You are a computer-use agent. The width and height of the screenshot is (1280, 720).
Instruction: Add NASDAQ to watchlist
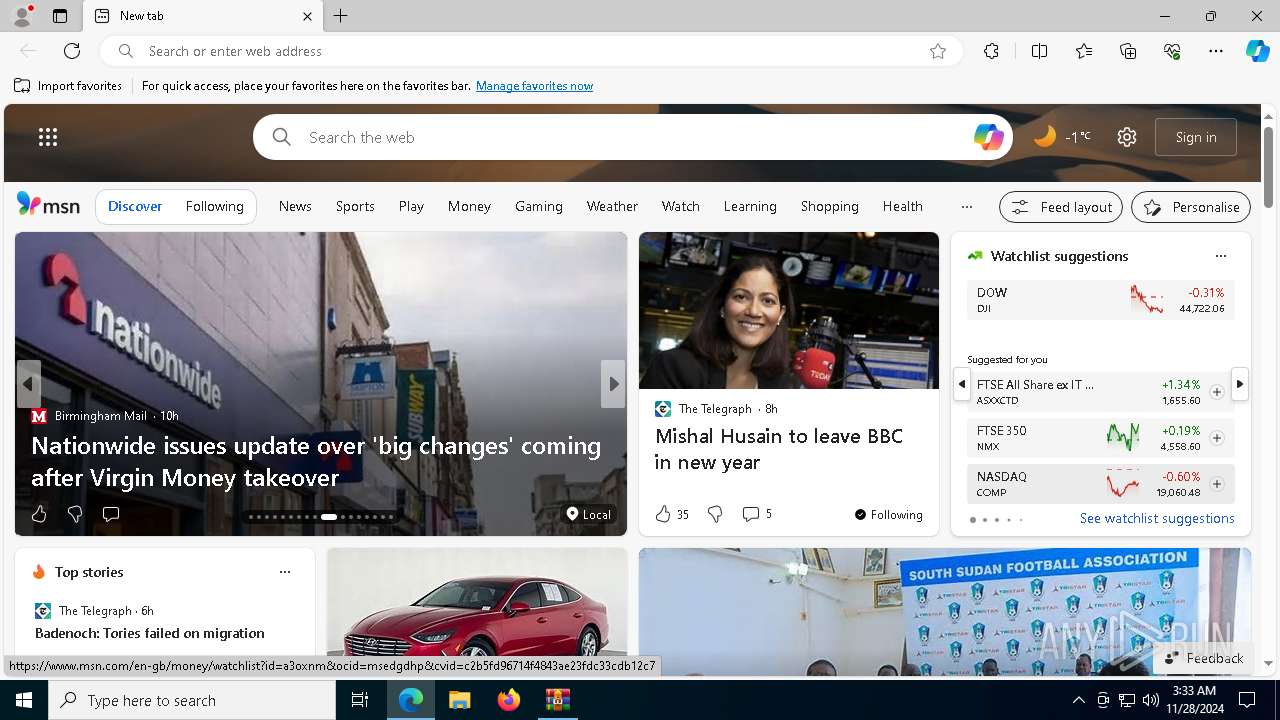pyautogui.click(x=1216, y=484)
